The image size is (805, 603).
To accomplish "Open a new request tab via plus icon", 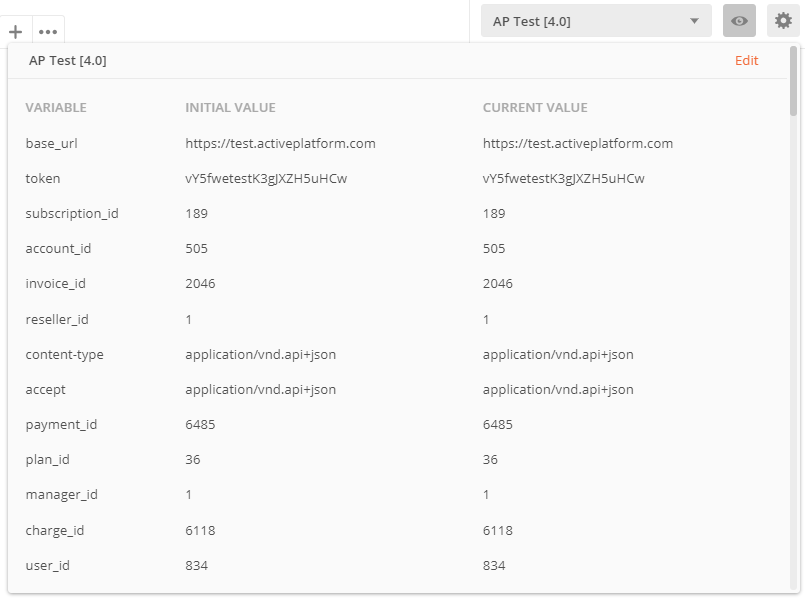I will (15, 32).
